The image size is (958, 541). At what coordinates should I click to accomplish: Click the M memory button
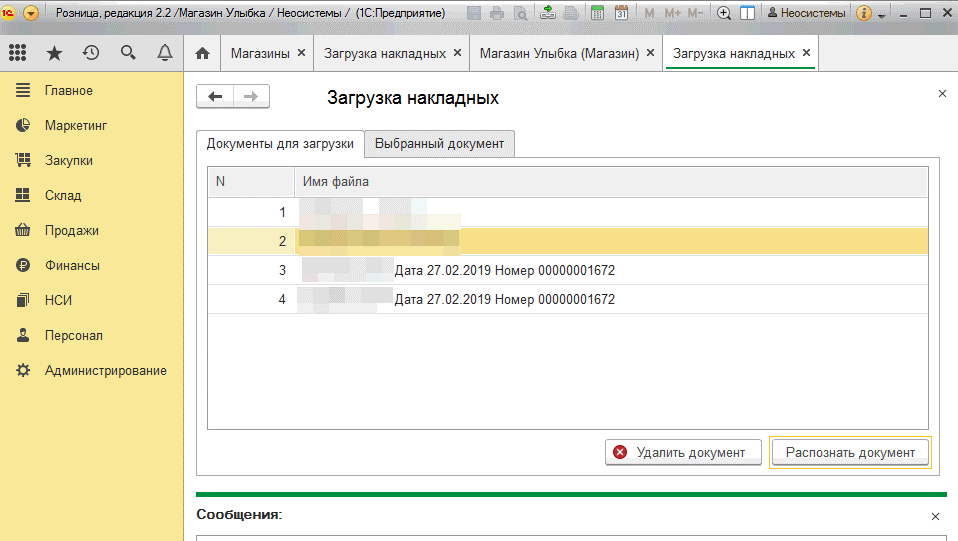[649, 13]
